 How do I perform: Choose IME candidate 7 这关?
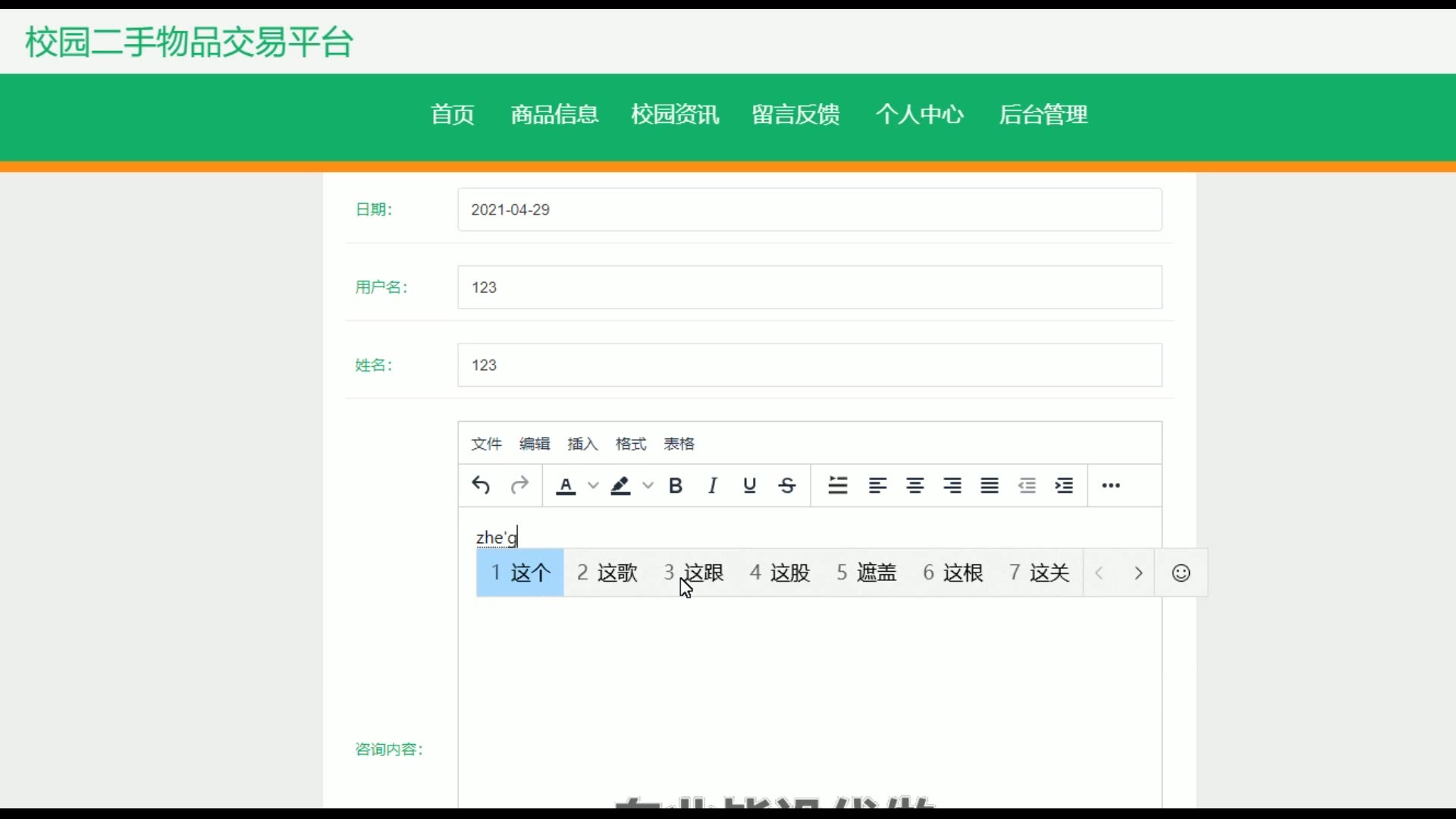click(1039, 573)
